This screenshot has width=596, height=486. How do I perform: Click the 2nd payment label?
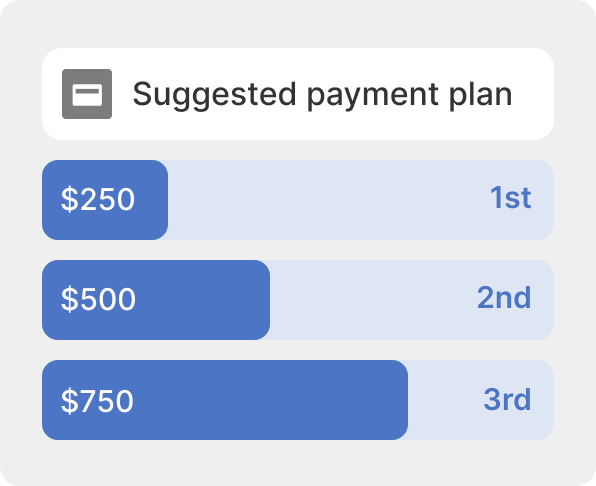tap(504, 298)
